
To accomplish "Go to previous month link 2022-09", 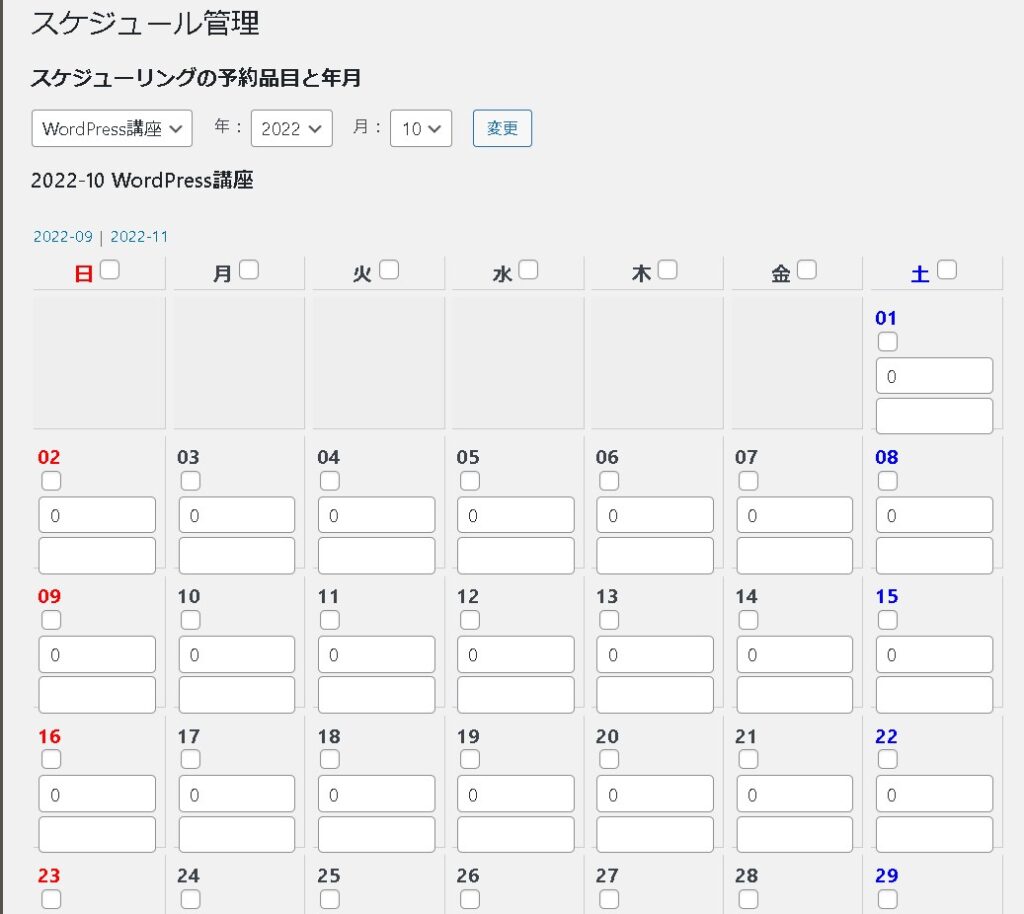I will 63,236.
